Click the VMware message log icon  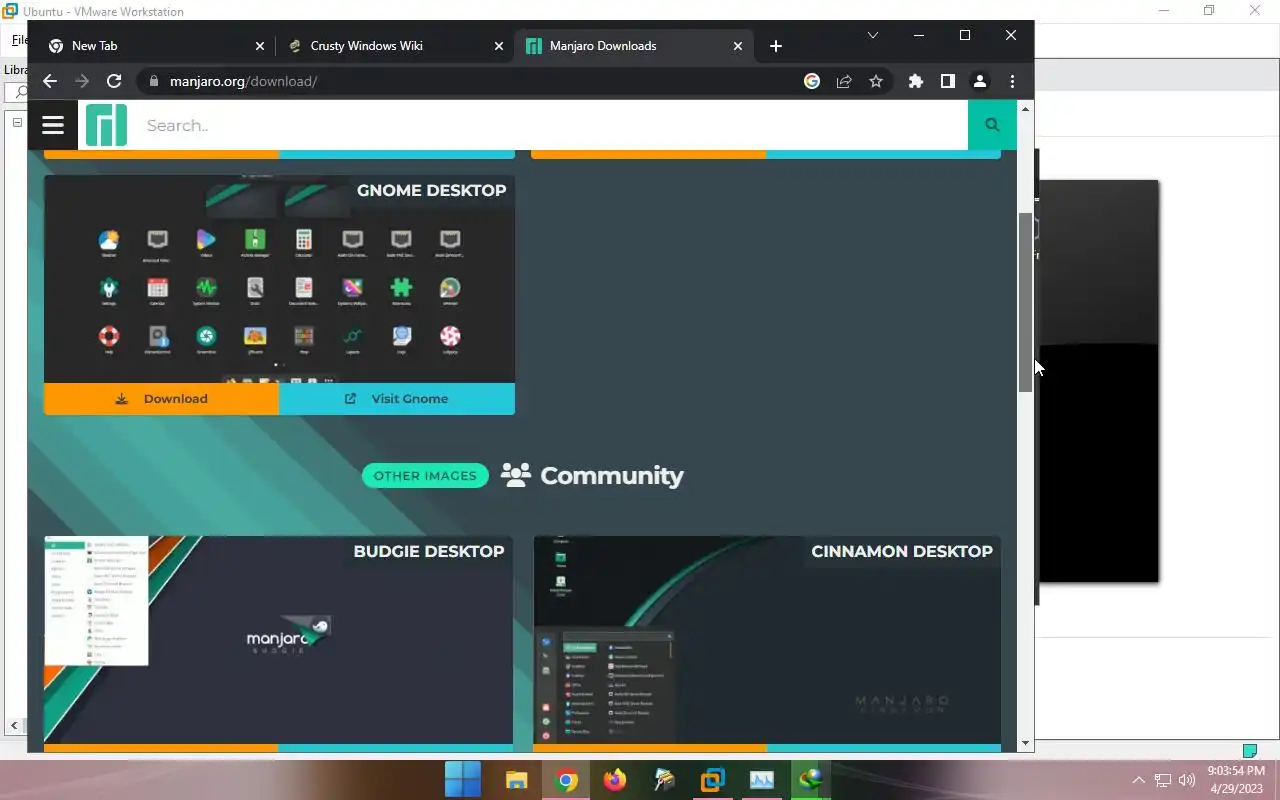point(1249,751)
